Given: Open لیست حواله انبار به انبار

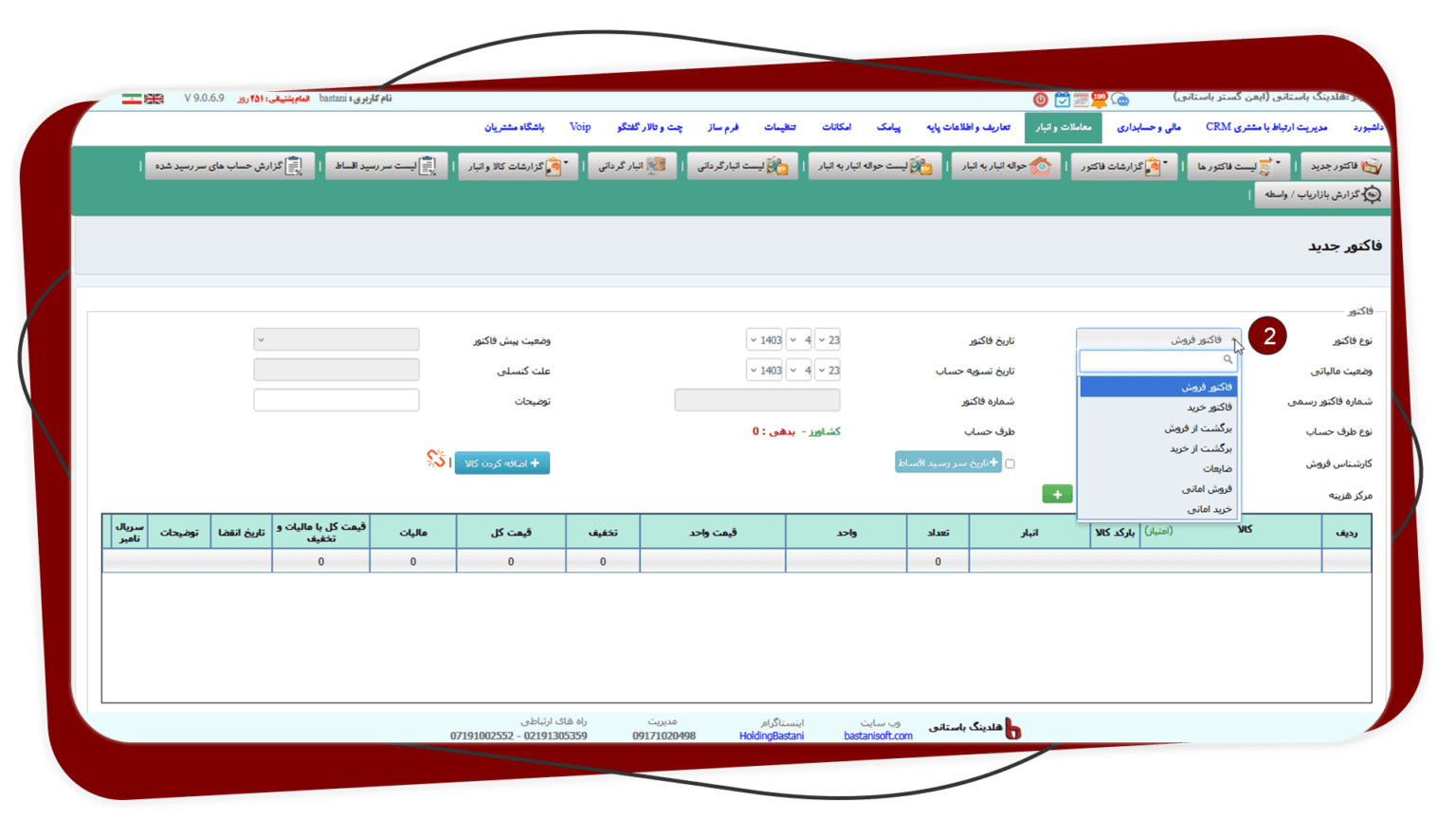Looking at the screenshot, I should click(874, 166).
